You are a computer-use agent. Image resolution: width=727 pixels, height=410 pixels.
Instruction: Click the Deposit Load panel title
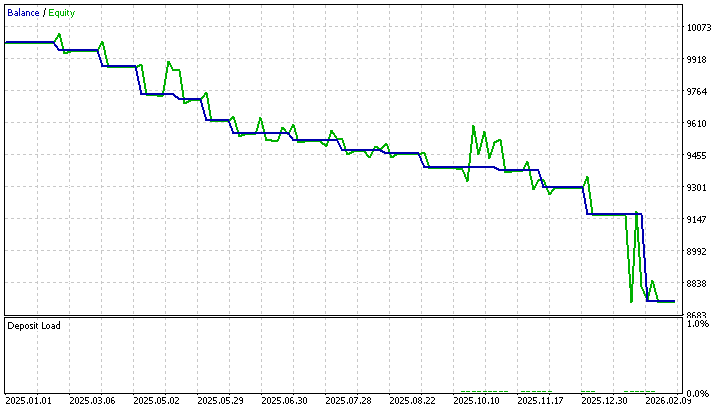(34, 326)
